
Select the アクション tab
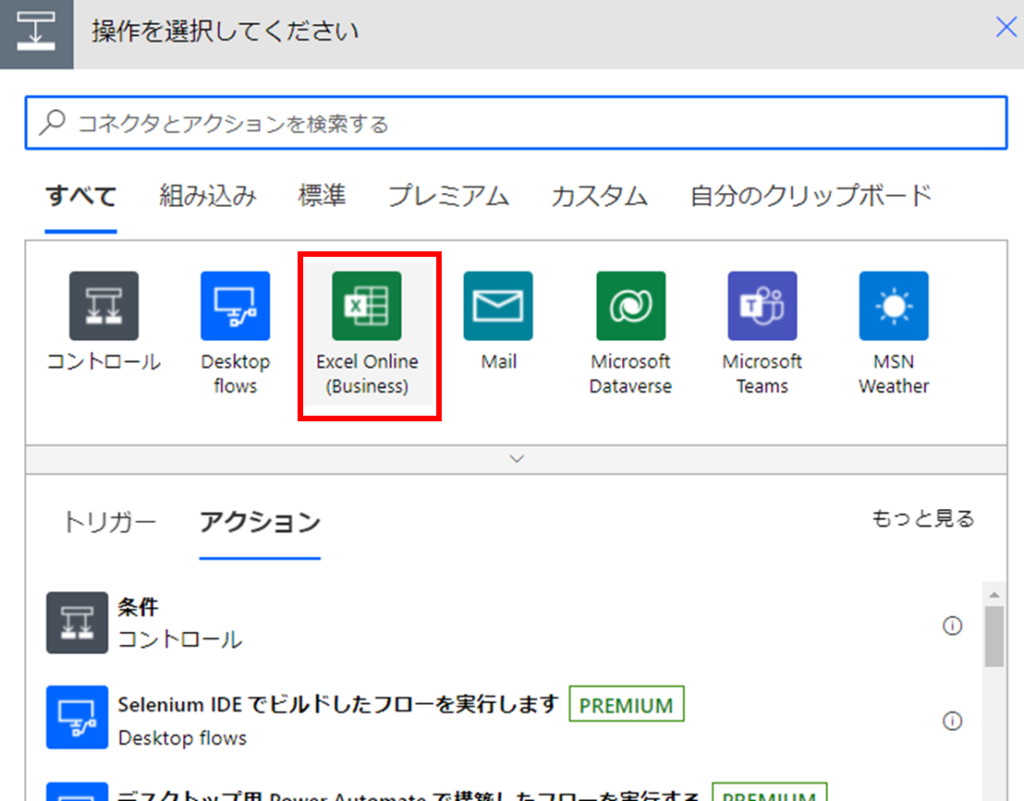(260, 522)
